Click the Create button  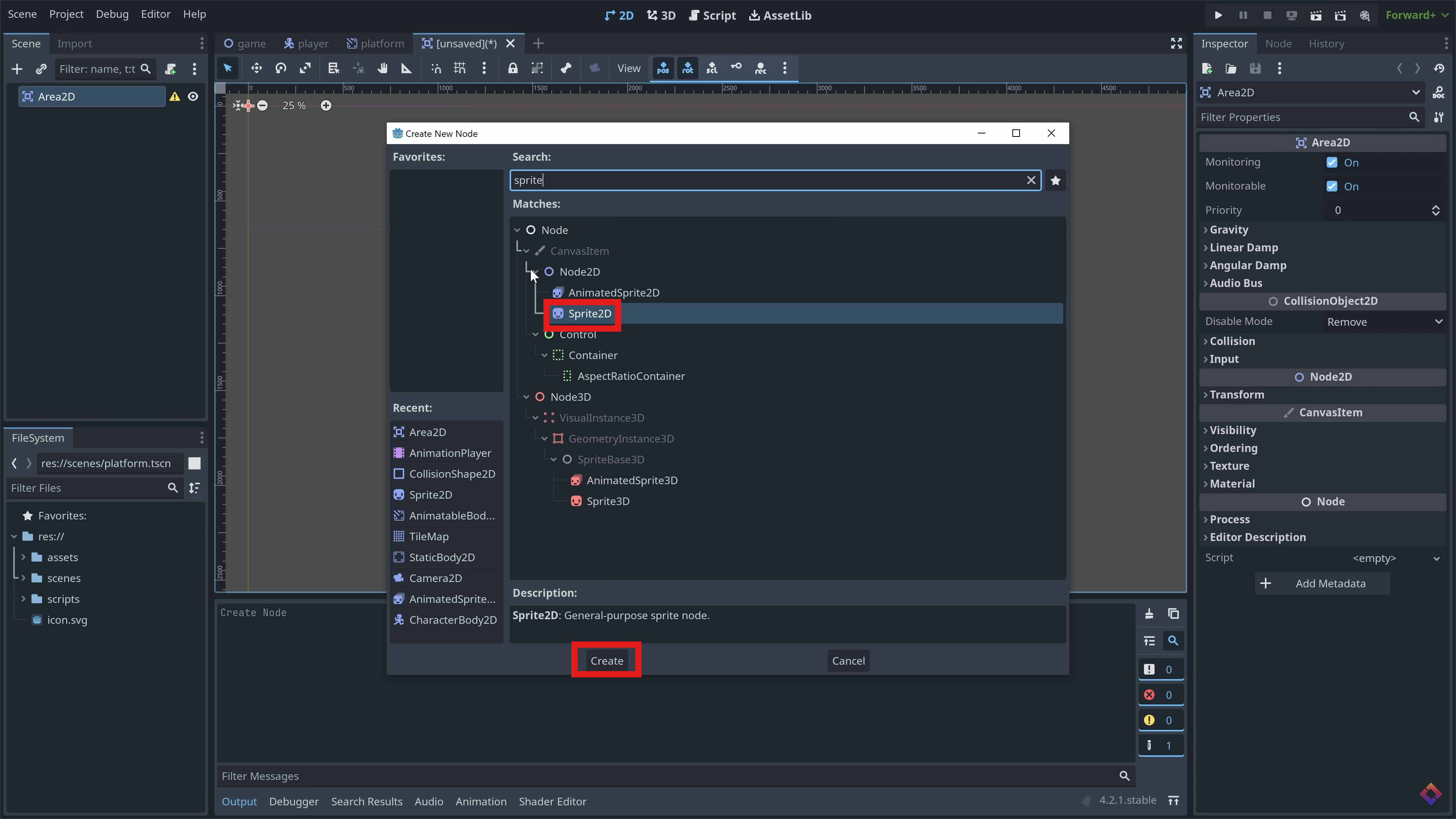click(607, 661)
